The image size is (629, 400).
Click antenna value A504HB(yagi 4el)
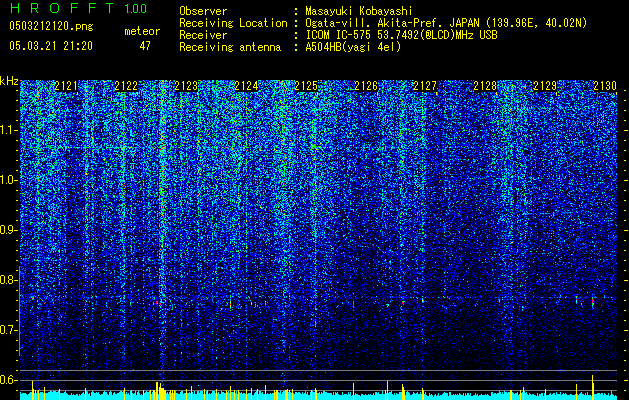pyautogui.click(x=353, y=47)
